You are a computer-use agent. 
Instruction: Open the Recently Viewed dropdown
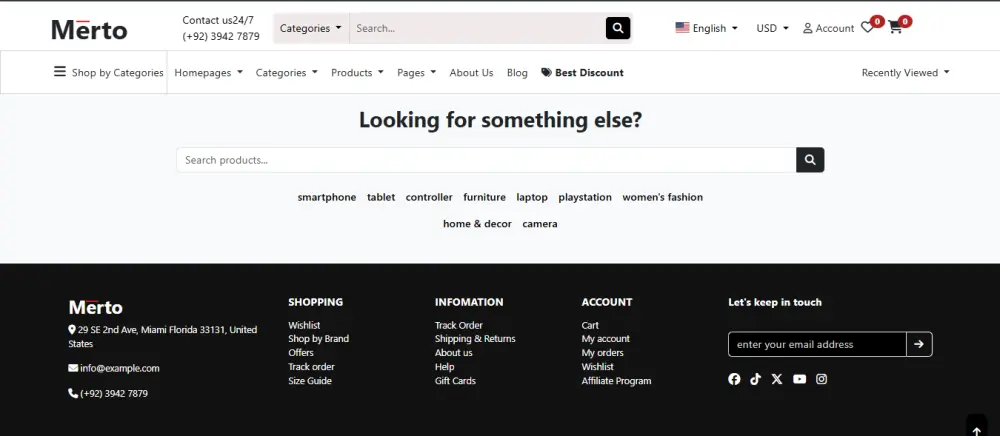click(906, 73)
